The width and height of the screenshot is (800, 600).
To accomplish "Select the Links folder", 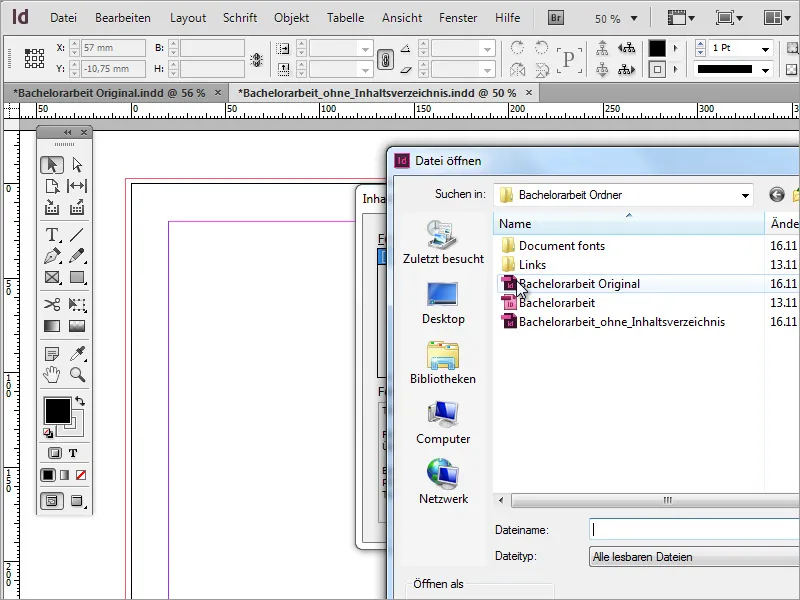I will click(523, 265).
